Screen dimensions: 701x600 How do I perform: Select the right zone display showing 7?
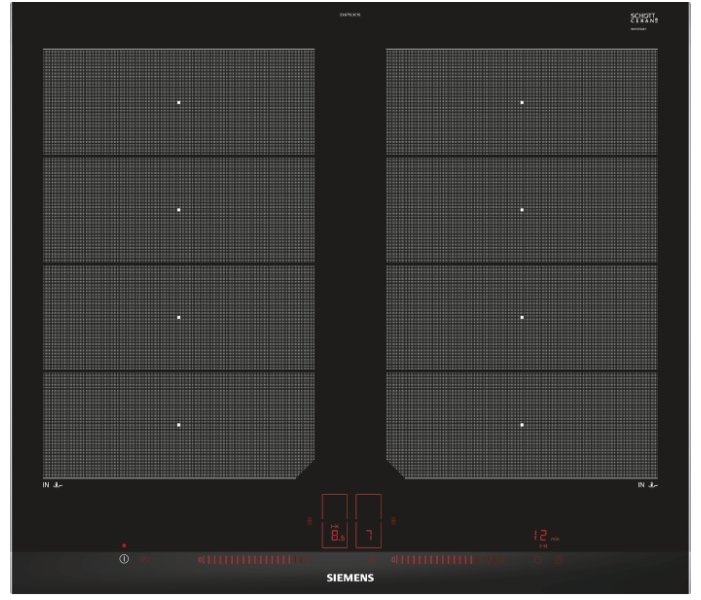pos(368,521)
